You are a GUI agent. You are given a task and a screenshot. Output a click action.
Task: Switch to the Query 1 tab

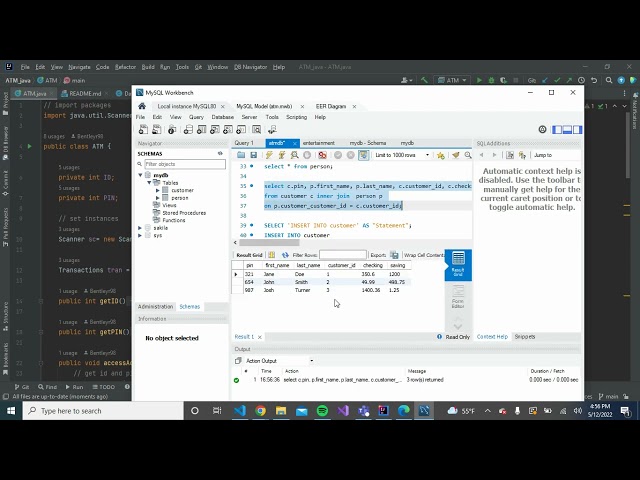click(244, 143)
